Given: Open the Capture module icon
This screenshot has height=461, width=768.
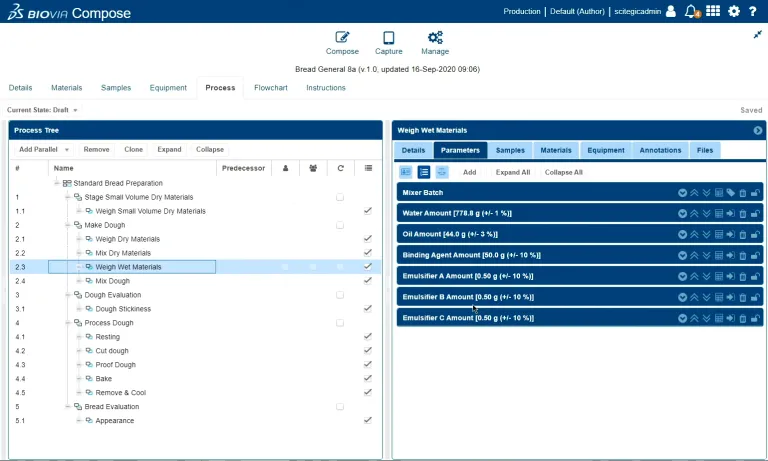Looking at the screenshot, I should 388,38.
